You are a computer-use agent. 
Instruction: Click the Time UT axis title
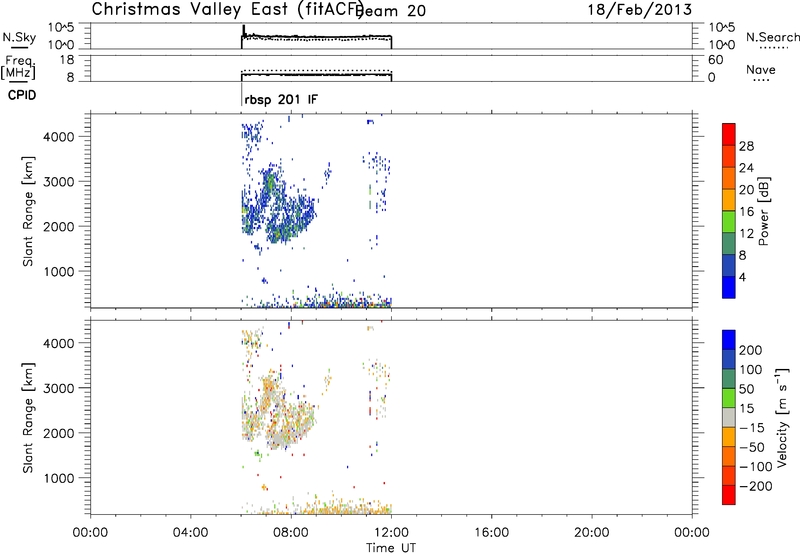tap(391, 548)
